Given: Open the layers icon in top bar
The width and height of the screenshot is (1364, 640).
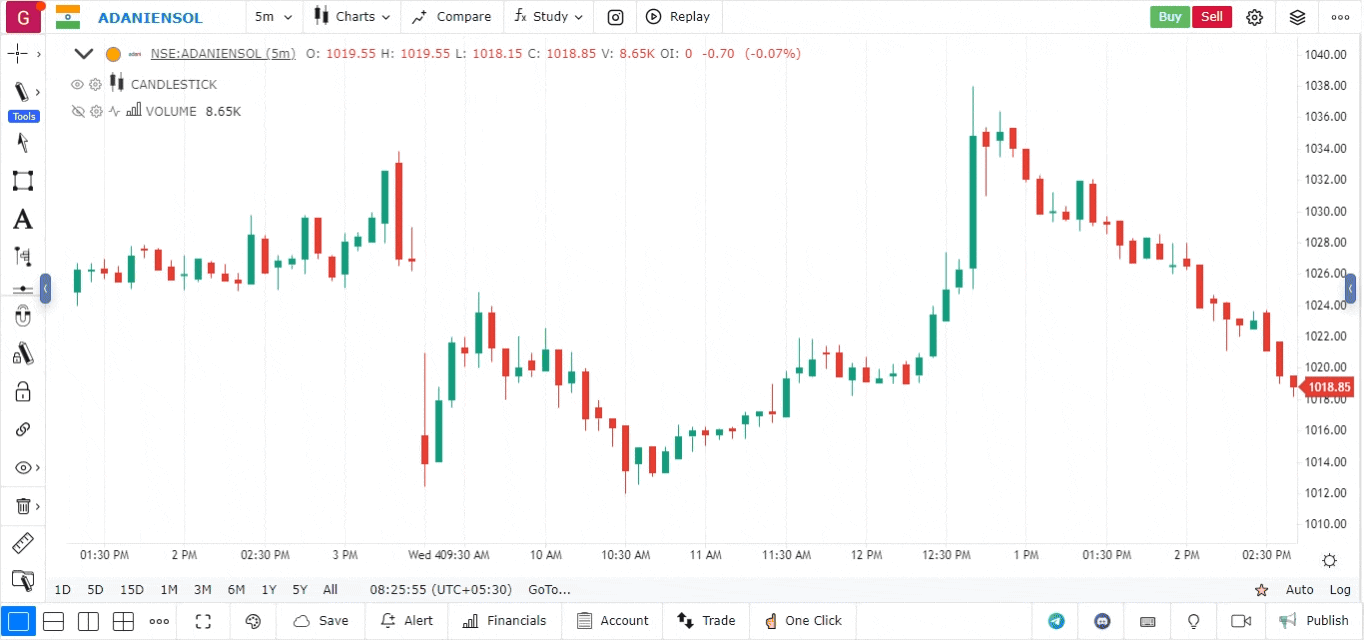Looking at the screenshot, I should click(1297, 17).
